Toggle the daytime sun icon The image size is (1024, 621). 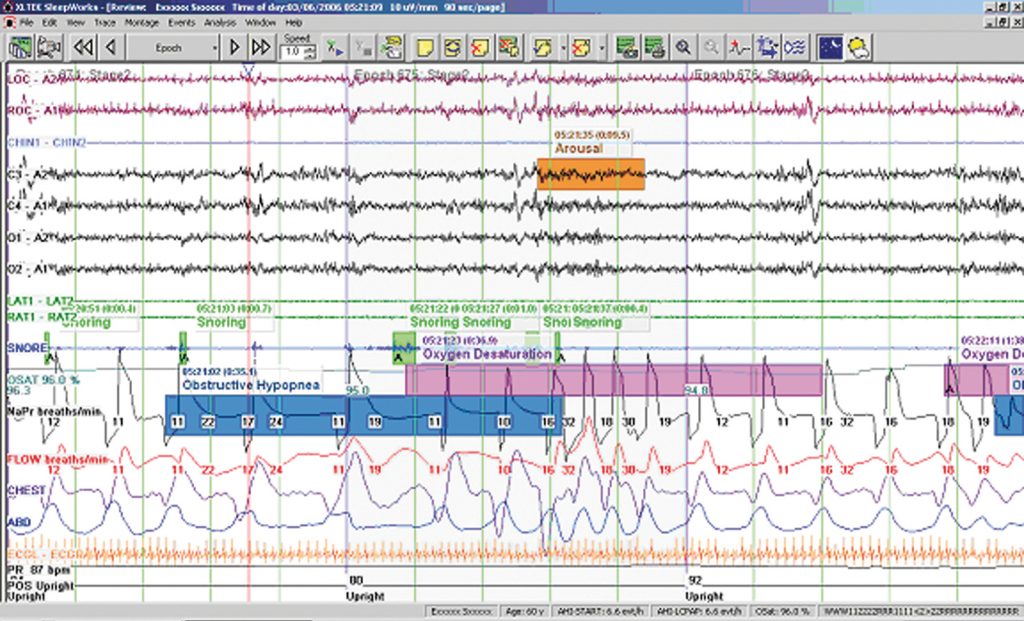point(857,46)
